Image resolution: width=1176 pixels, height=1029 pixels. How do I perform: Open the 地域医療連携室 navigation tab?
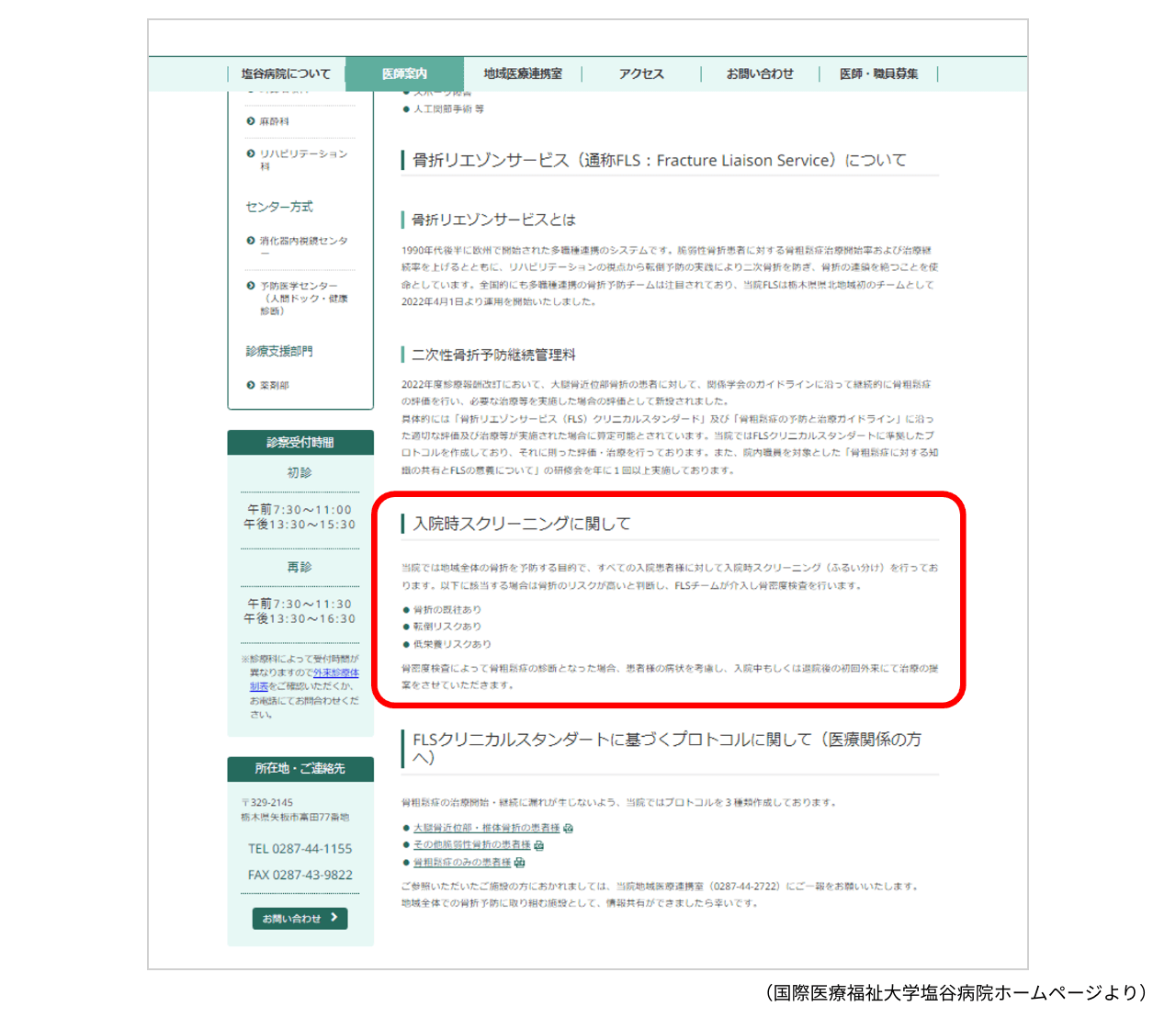coord(523,73)
